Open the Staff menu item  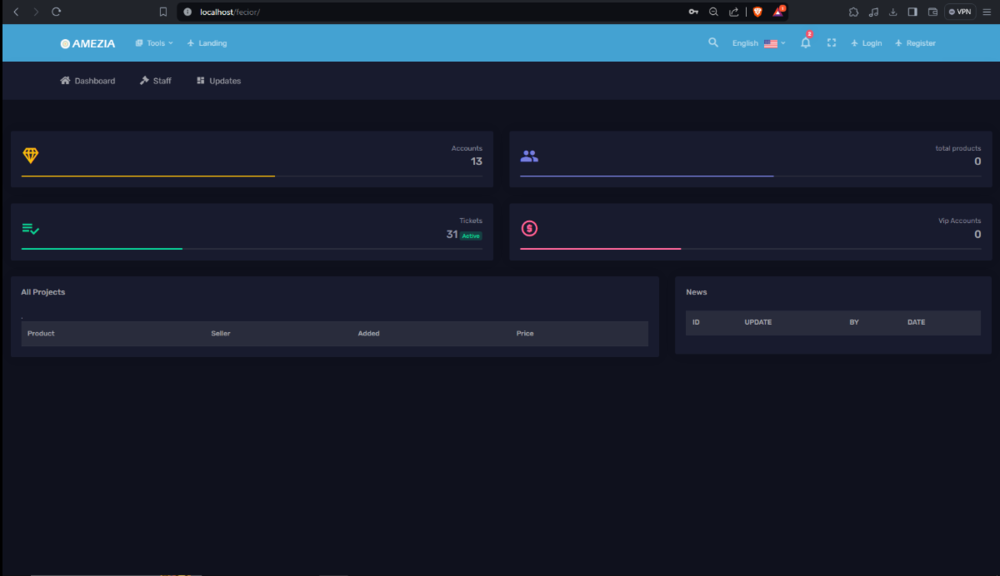tap(156, 81)
